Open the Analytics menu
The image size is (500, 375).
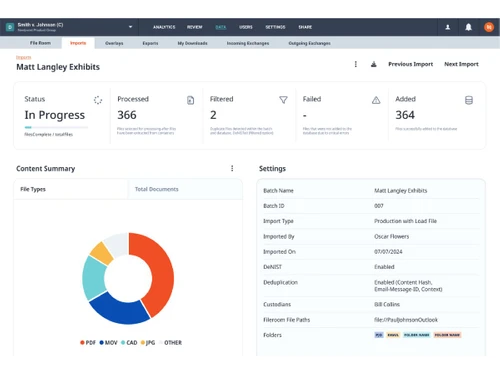click(164, 27)
